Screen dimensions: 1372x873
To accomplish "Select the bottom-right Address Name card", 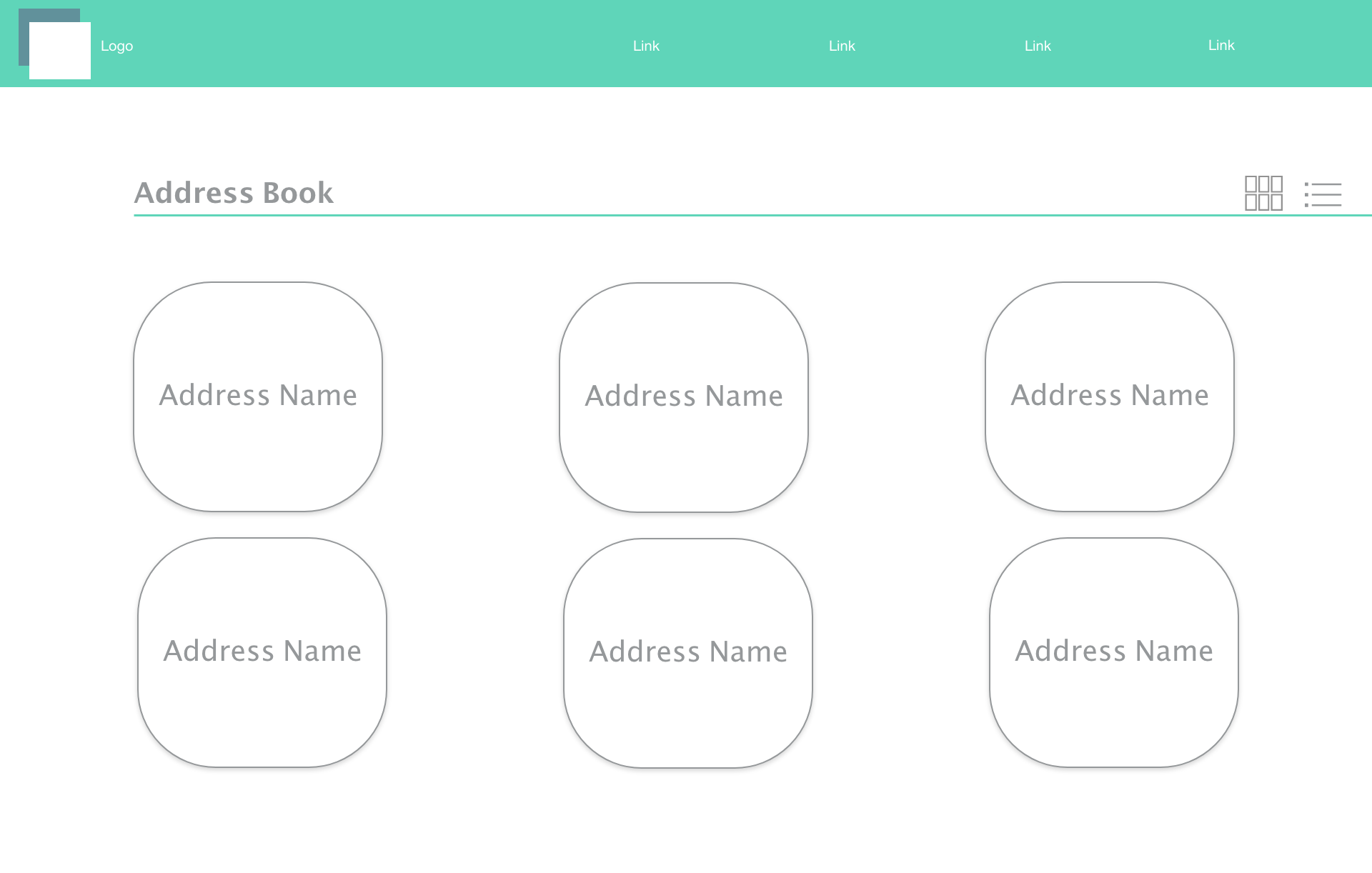I will 1114,652.
